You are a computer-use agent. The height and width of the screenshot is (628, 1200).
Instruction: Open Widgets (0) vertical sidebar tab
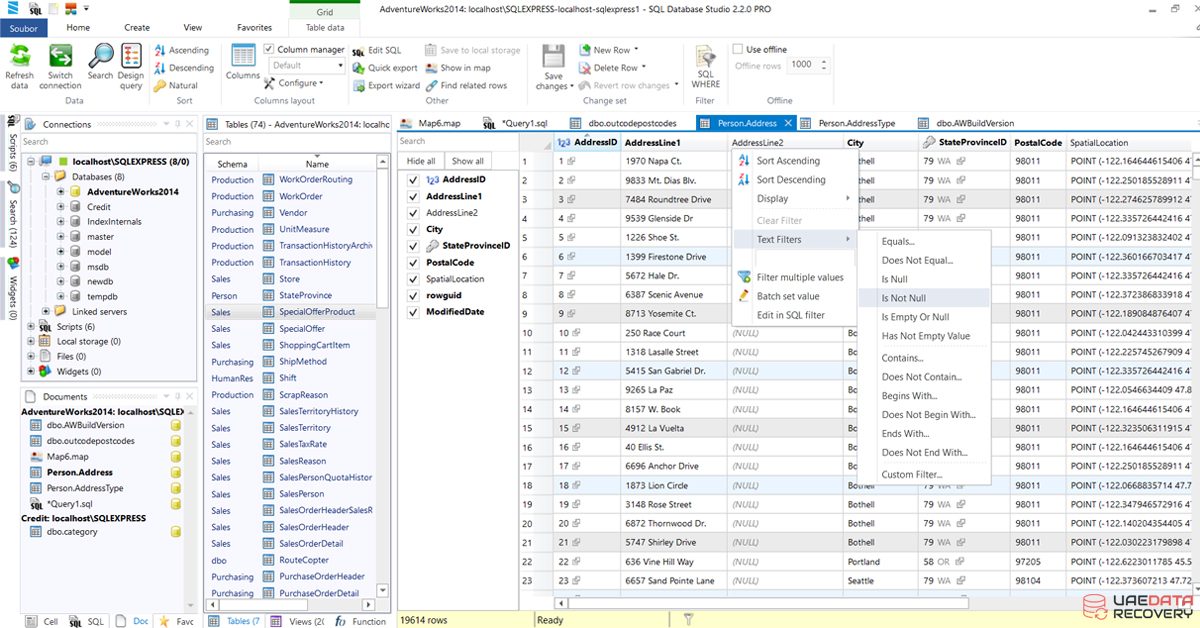(12, 289)
